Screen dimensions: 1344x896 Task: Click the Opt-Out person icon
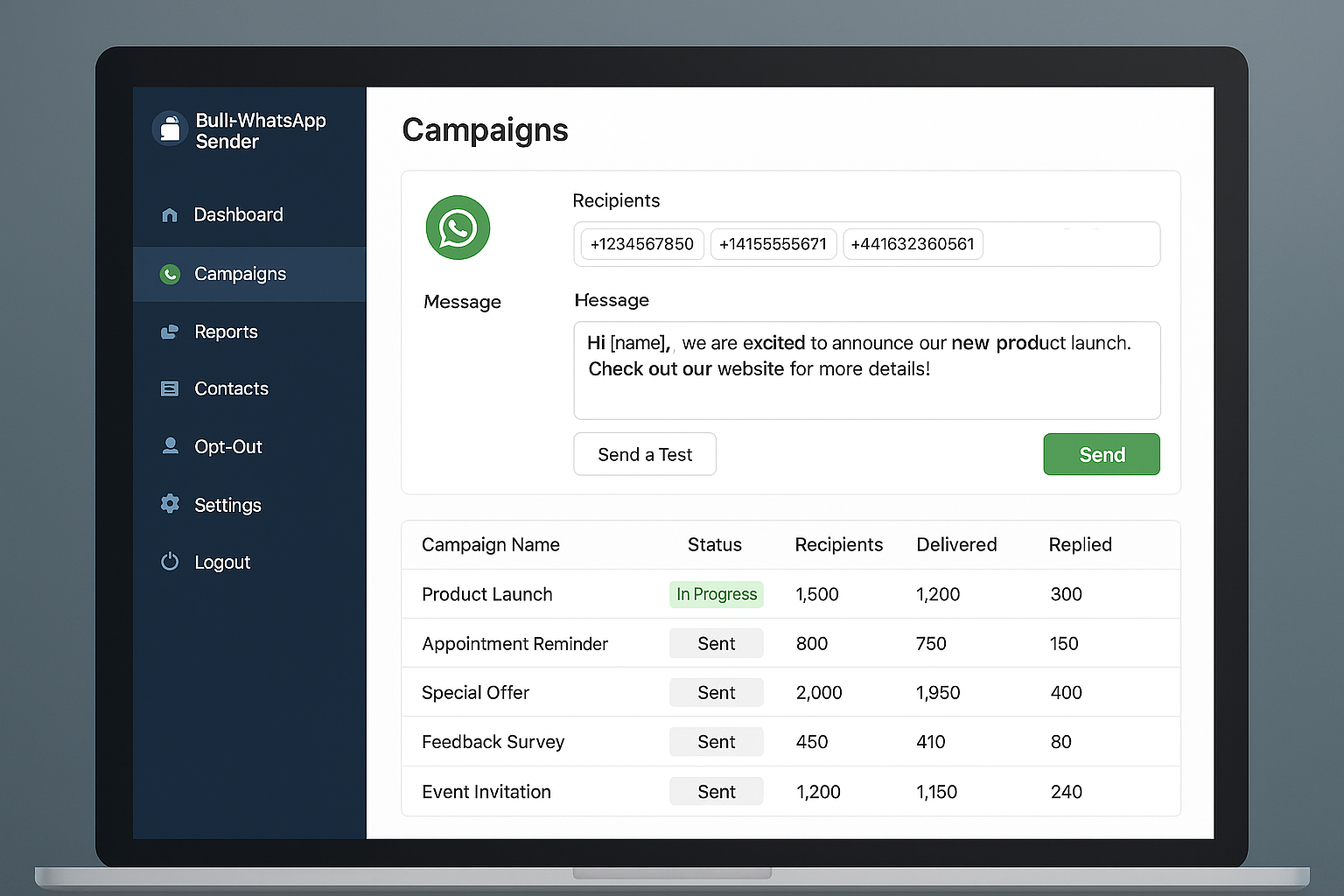pos(170,446)
